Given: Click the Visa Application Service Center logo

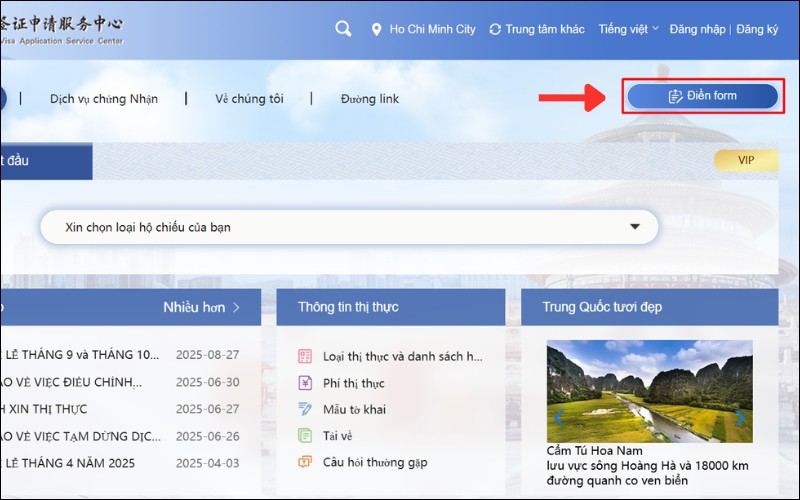Looking at the screenshot, I should tap(62, 30).
